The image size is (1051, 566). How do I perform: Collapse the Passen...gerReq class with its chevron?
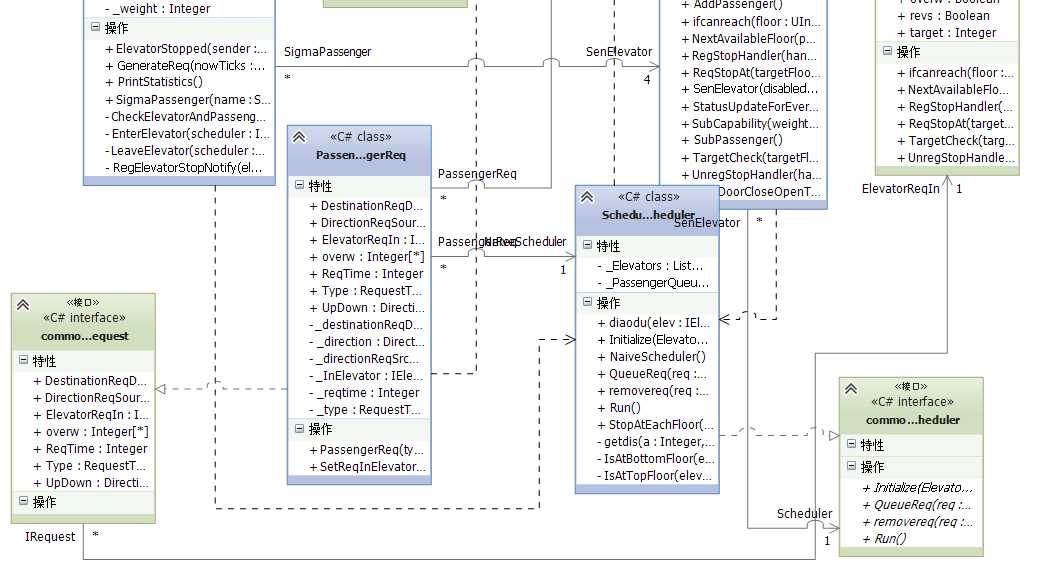[x=299, y=137]
